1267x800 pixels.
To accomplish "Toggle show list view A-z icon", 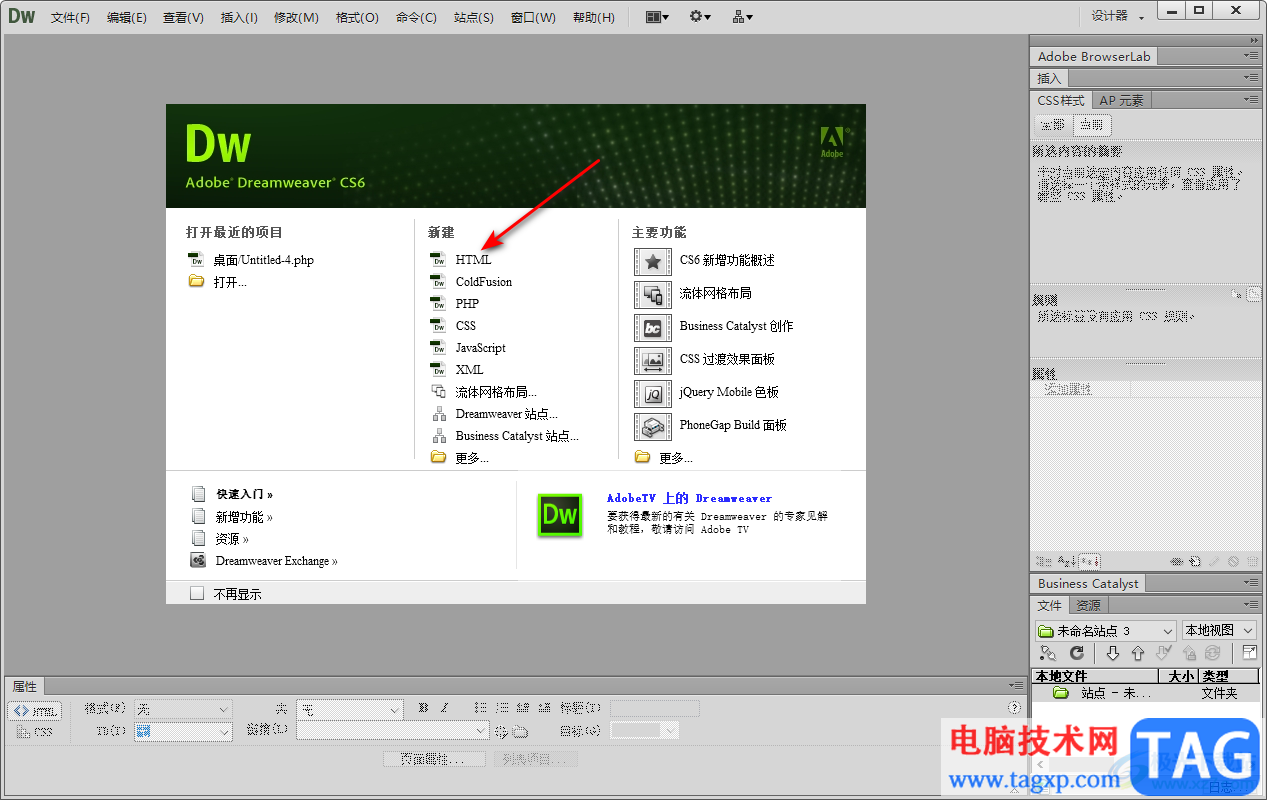I will click(1067, 562).
